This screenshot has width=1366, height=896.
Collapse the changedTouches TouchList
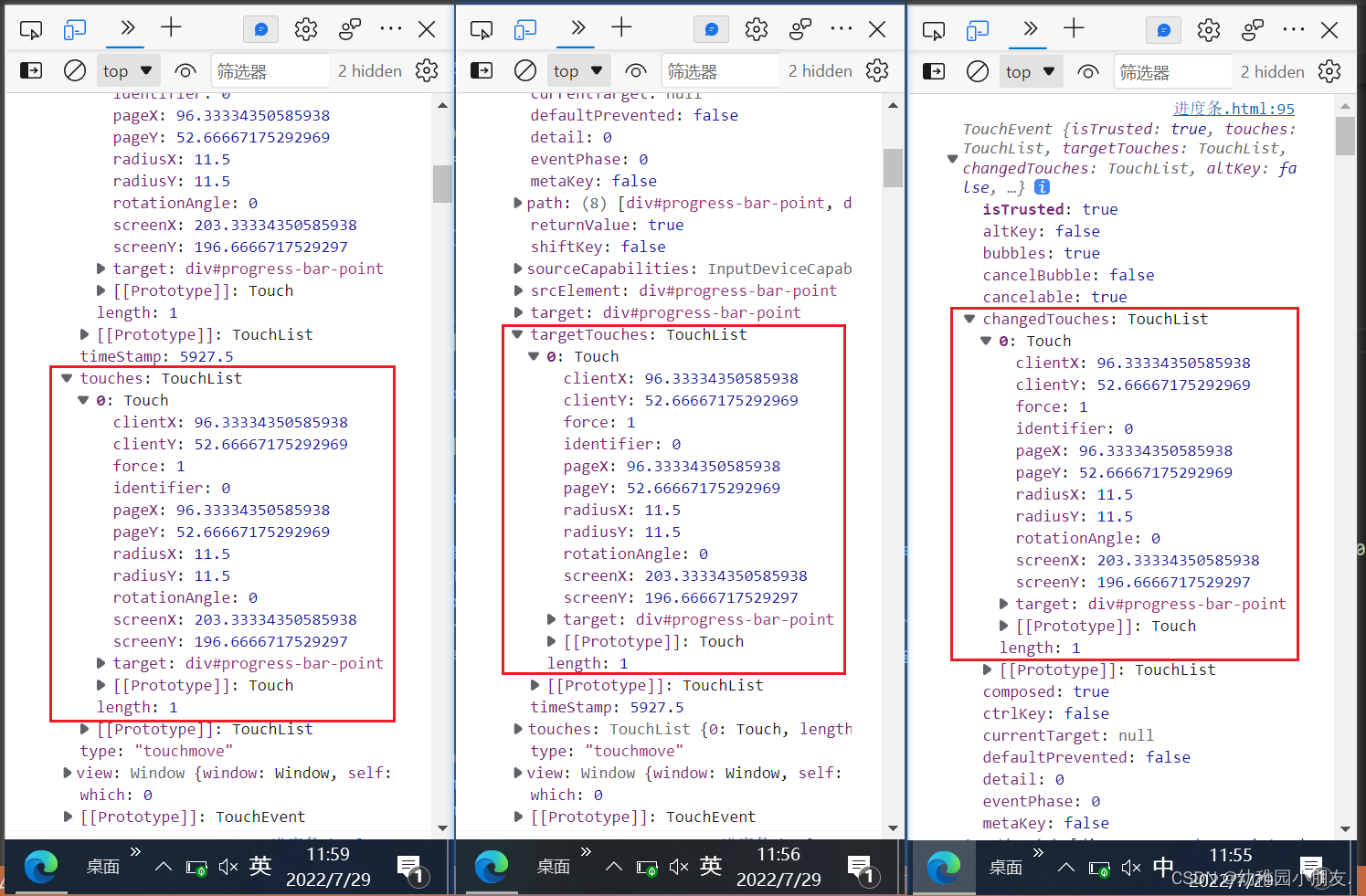[970, 319]
